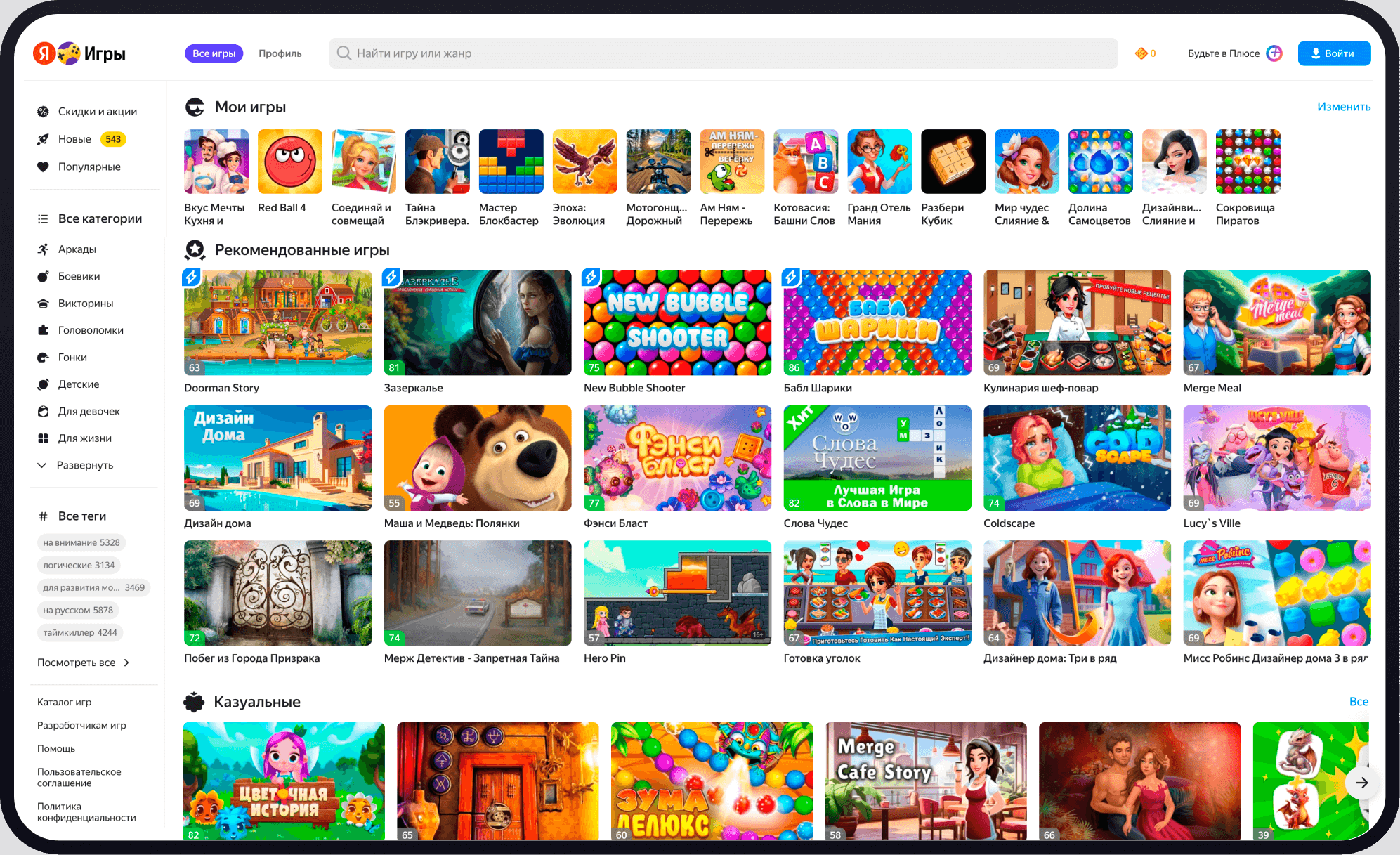Select the Гонки racing helmet icon
The width and height of the screenshot is (1400, 855).
43,358
